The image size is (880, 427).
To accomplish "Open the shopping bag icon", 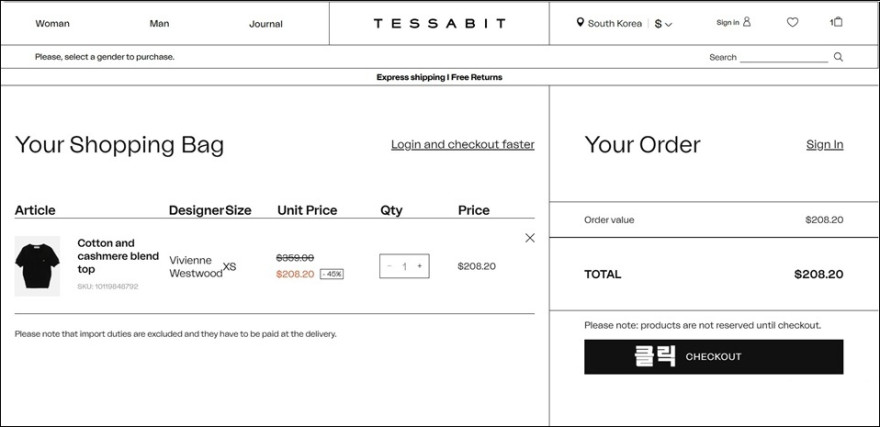I will tap(837, 22).
